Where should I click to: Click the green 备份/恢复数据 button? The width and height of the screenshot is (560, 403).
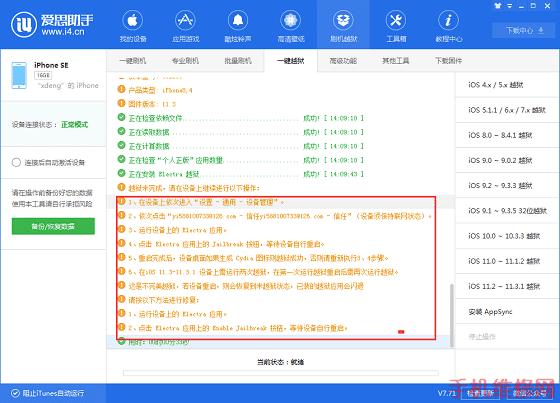pos(53,226)
